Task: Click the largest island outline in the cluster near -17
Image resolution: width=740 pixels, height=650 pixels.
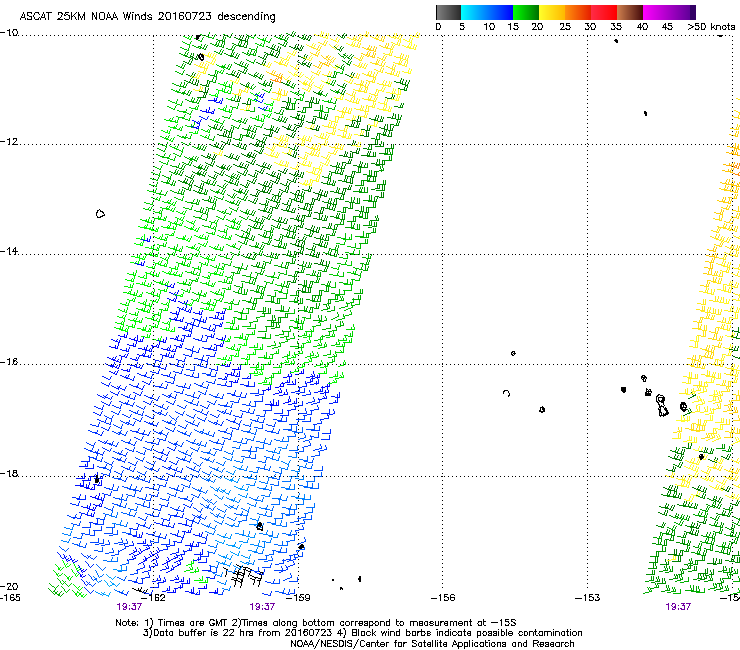Action: click(662, 406)
